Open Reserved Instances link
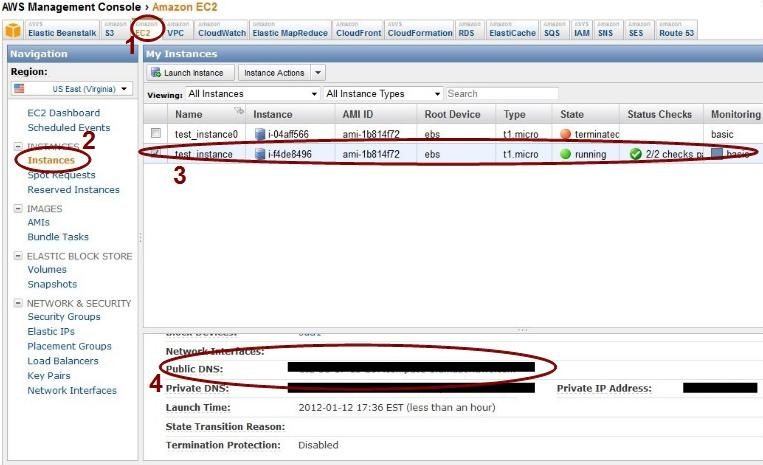 click(73, 190)
